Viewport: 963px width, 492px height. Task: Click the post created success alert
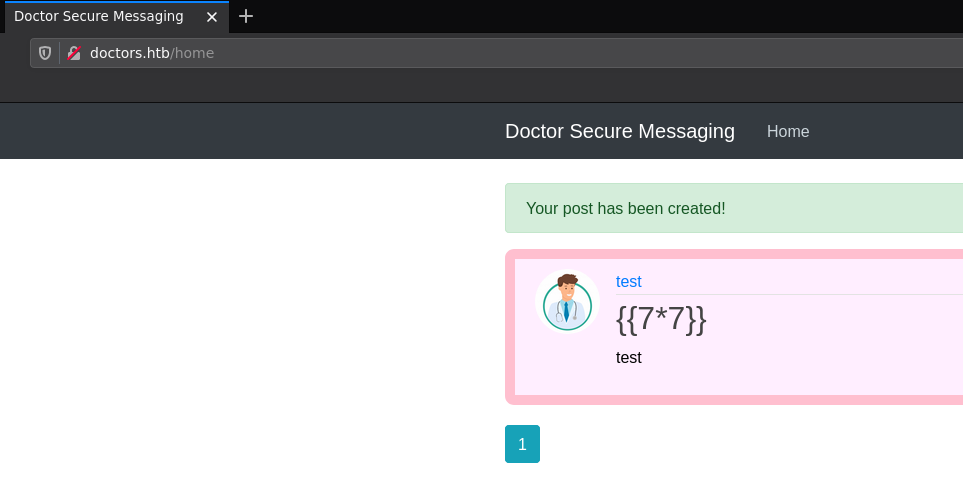coord(734,208)
